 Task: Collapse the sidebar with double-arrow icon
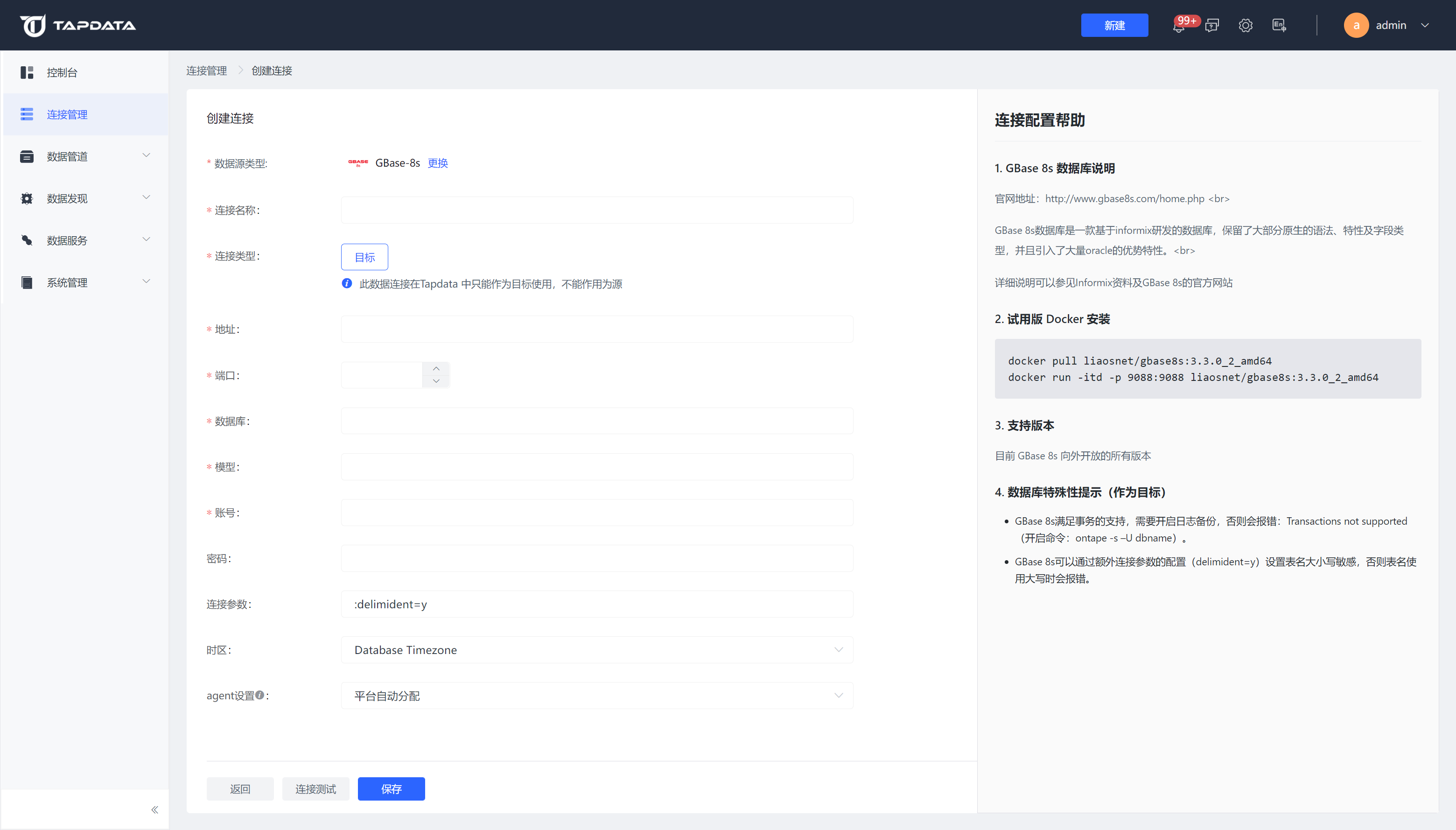tap(154, 809)
